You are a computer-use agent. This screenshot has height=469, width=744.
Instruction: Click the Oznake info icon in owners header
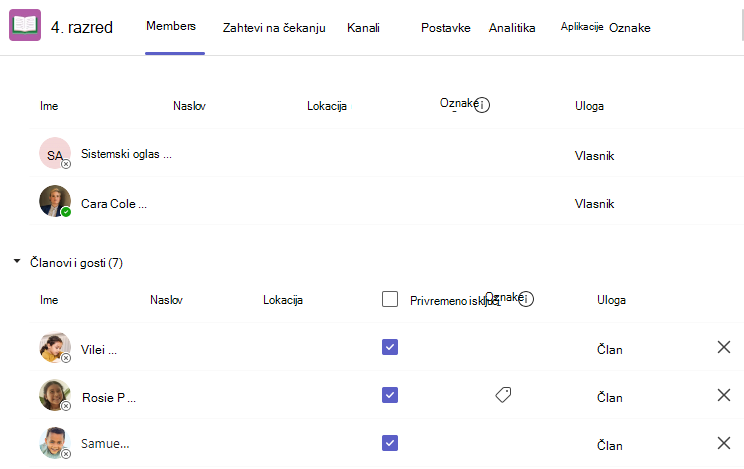[482, 105]
